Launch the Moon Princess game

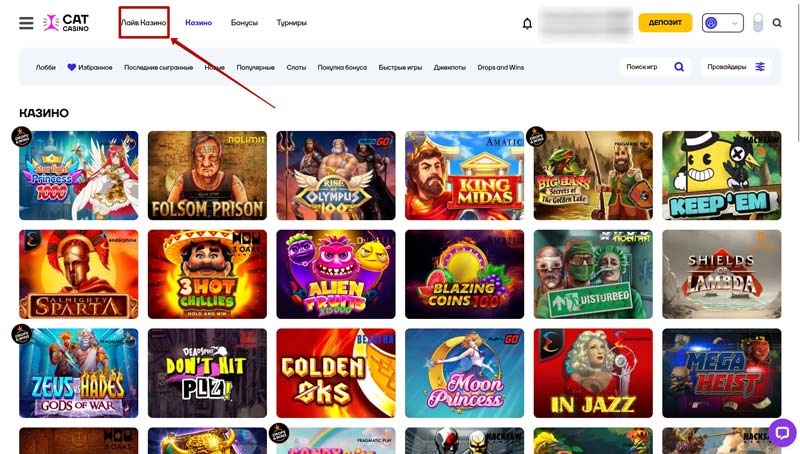coord(464,373)
